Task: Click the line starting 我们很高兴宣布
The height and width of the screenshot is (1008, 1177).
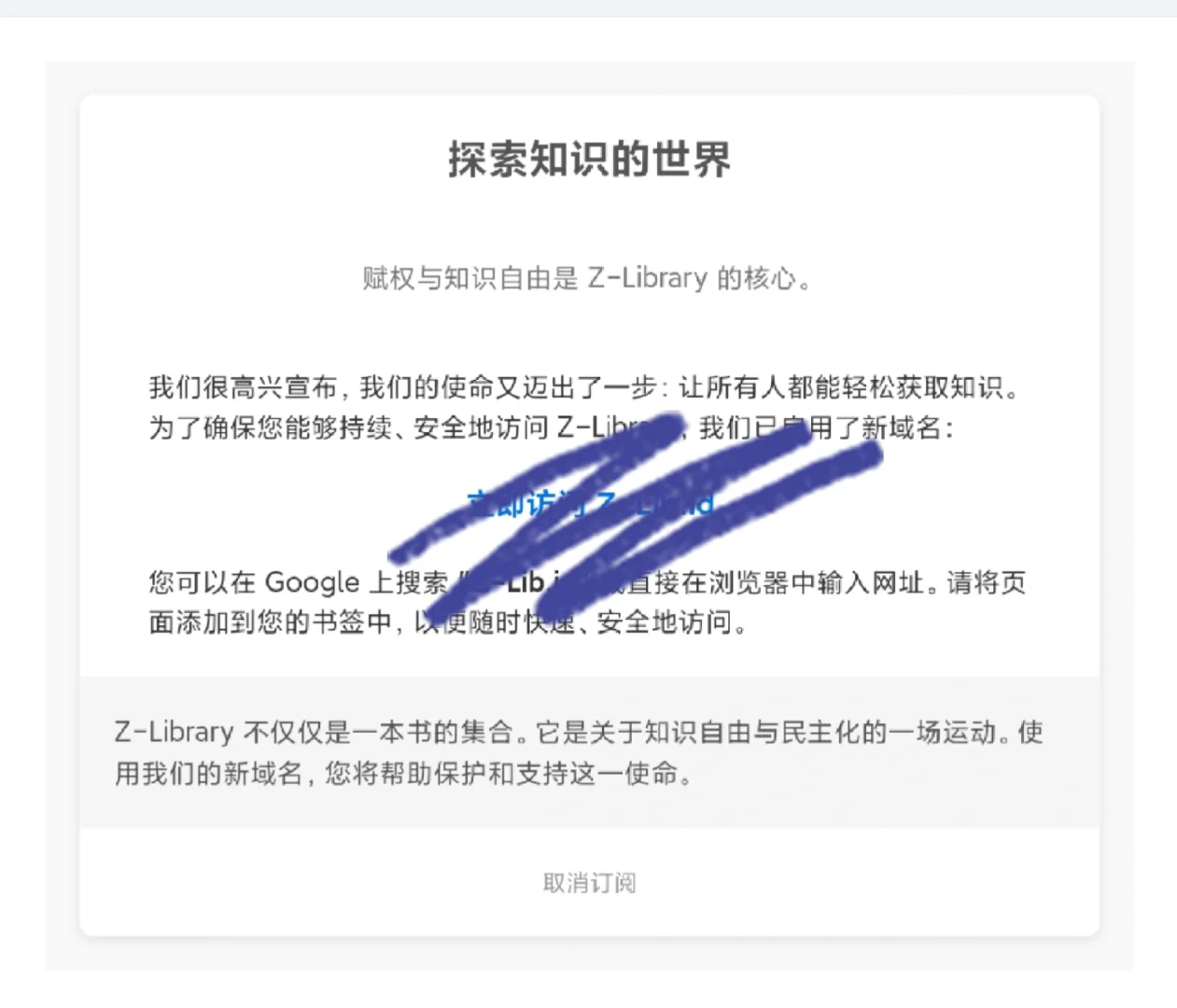Action: [x=584, y=387]
